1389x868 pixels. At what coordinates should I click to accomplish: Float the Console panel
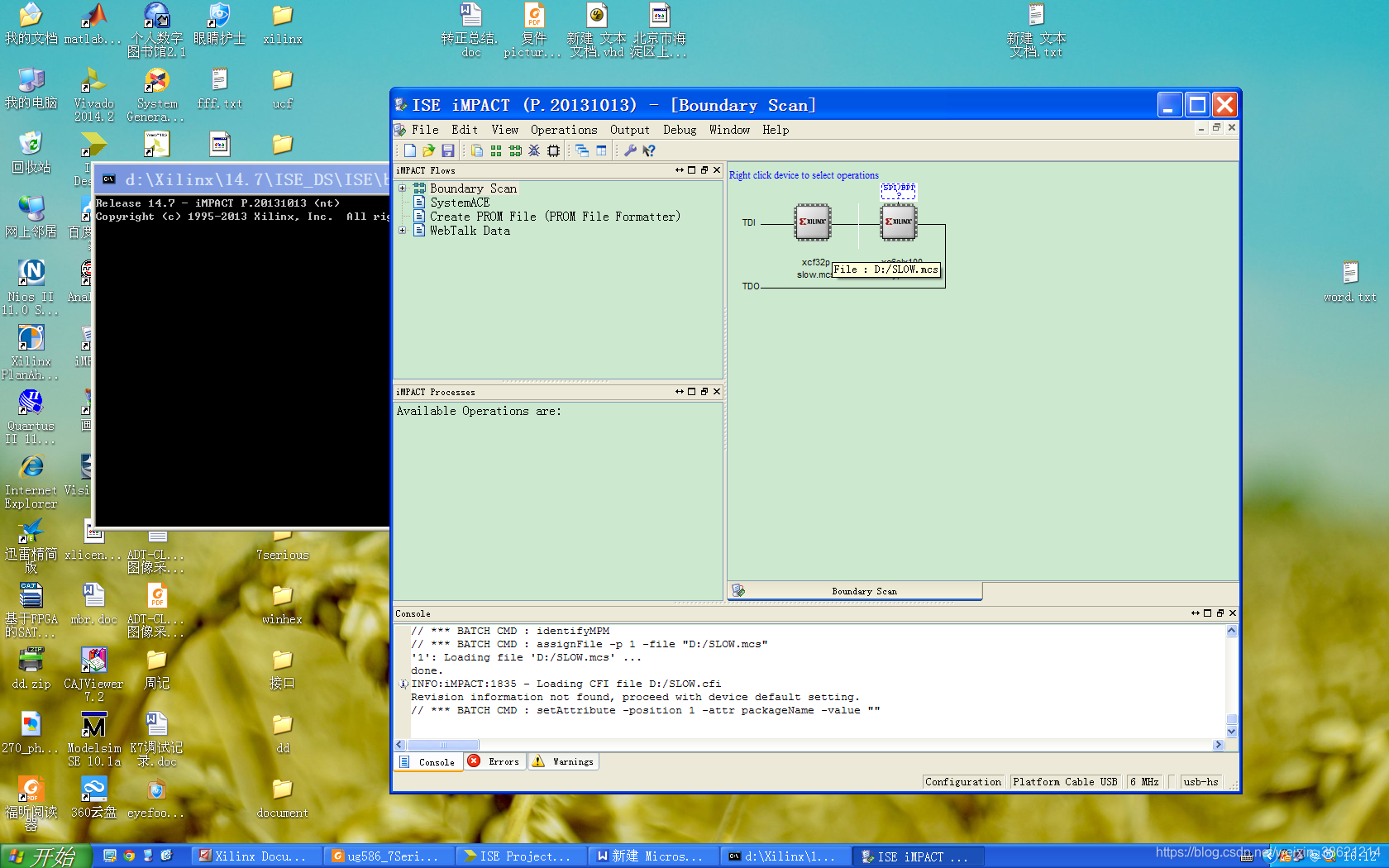pos(1220,613)
